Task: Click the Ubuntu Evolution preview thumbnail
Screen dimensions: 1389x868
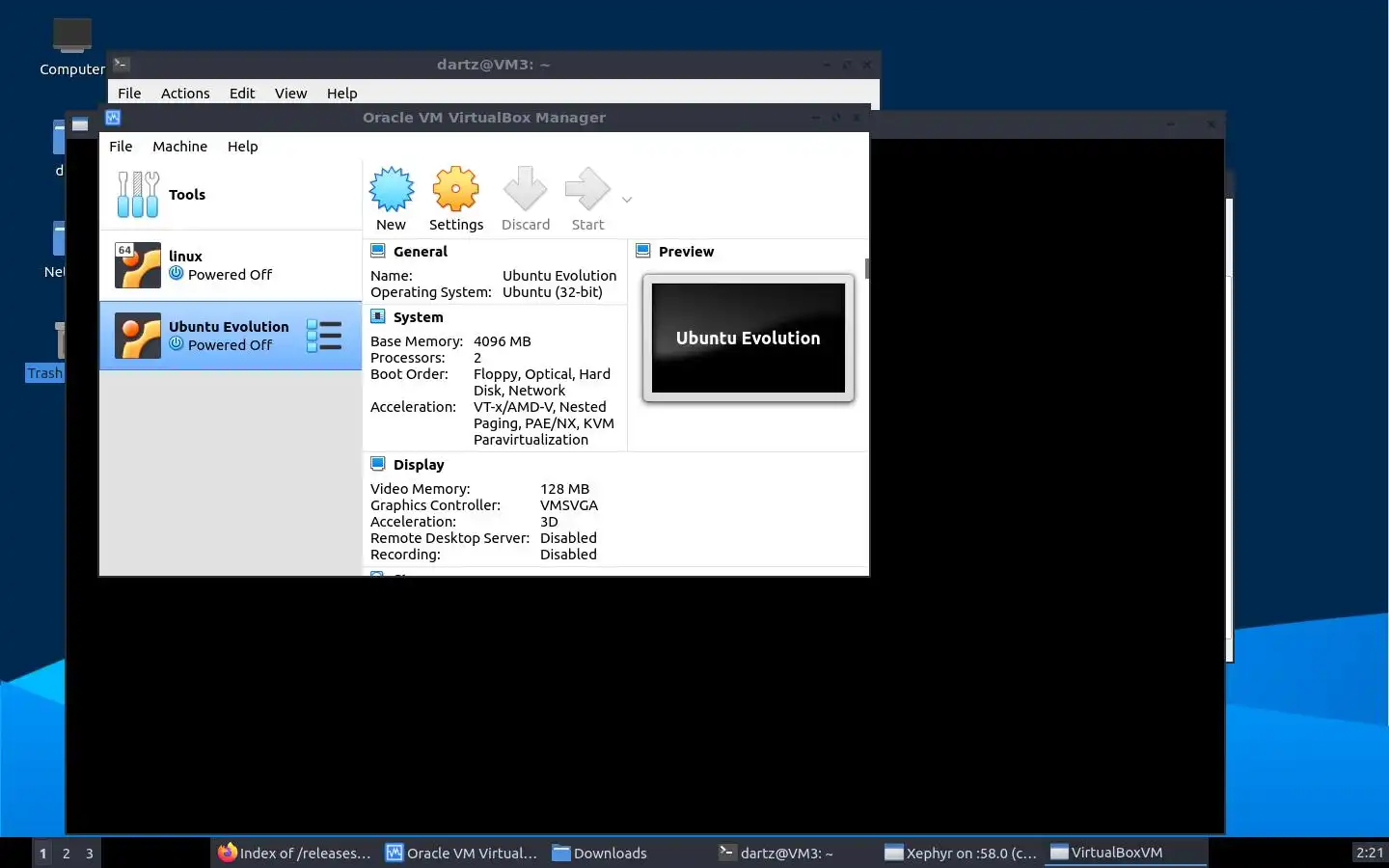Action: [x=749, y=338]
